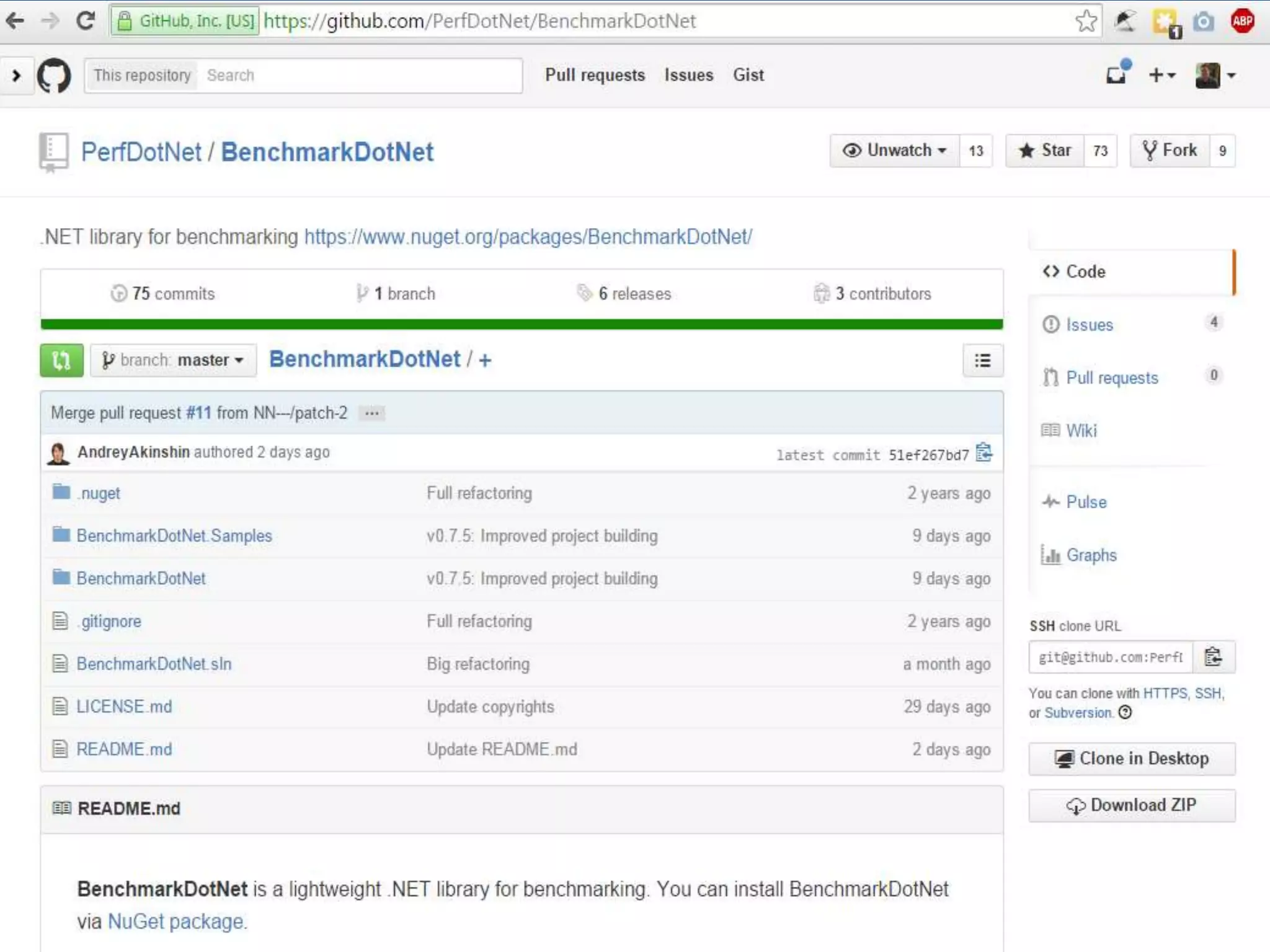Copy clone URL clipboard icon

tap(1214, 657)
